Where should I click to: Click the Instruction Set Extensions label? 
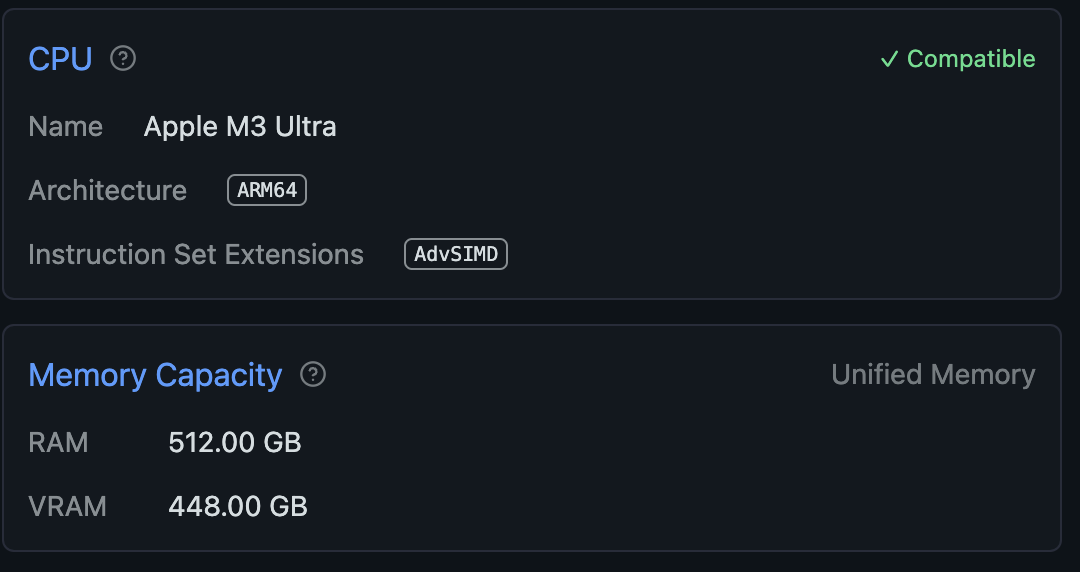coord(196,255)
